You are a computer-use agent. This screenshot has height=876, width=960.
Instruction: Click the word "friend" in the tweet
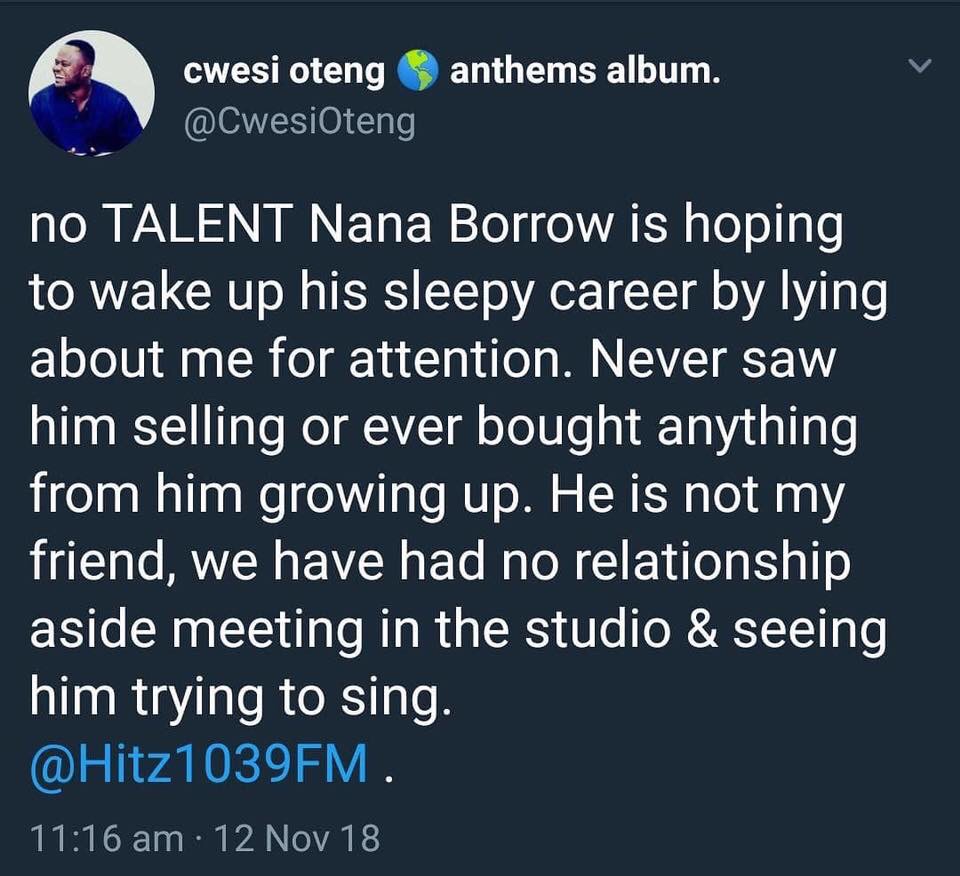click(x=94, y=565)
